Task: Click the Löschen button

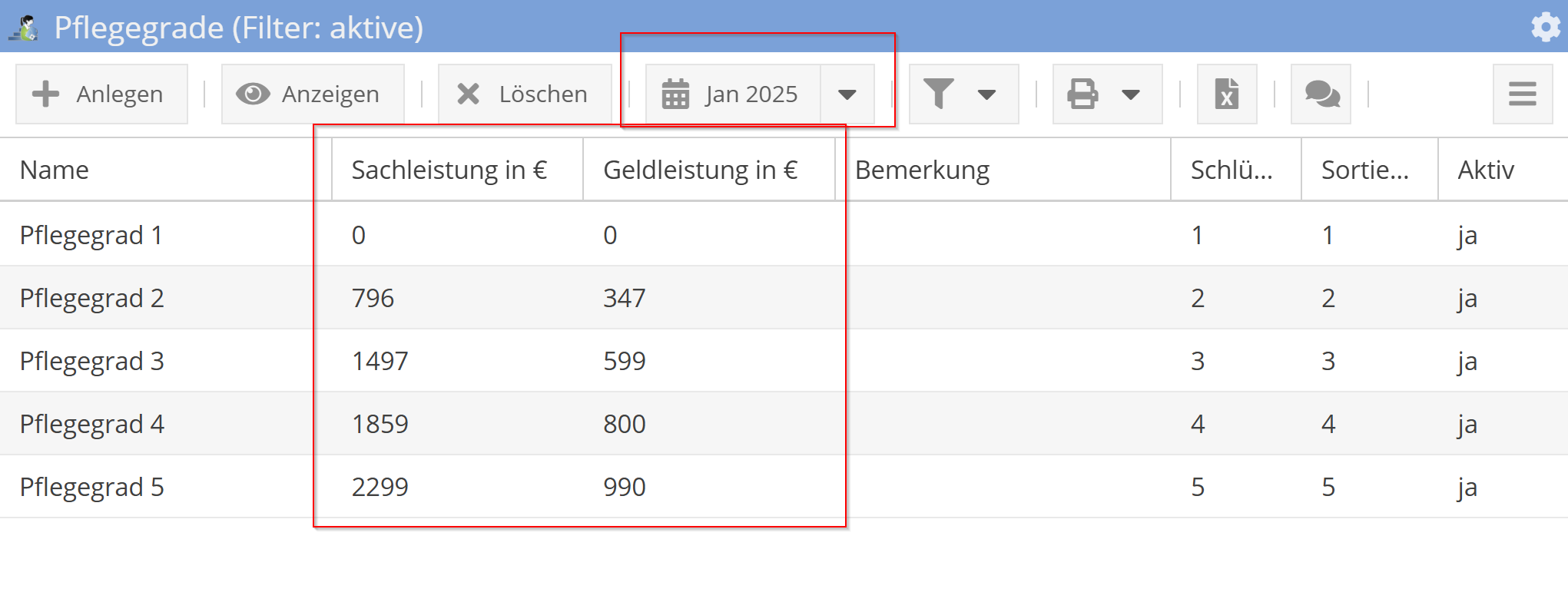Action: pyautogui.click(x=525, y=94)
